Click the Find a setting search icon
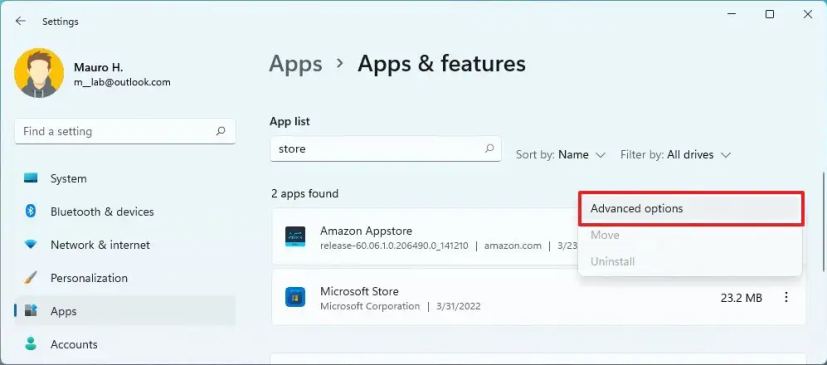 coord(220,131)
